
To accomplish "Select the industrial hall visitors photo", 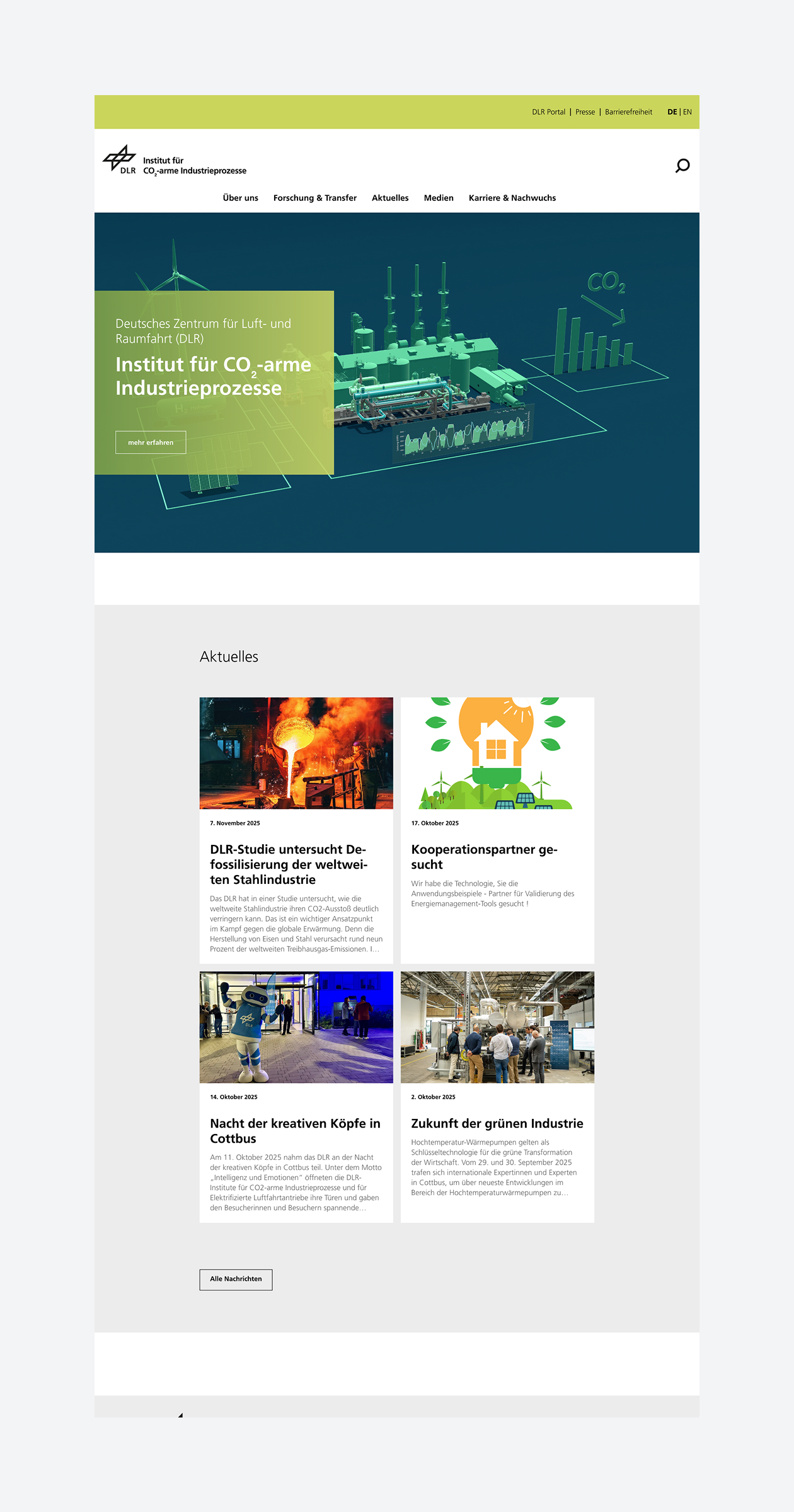I will 497,1027.
